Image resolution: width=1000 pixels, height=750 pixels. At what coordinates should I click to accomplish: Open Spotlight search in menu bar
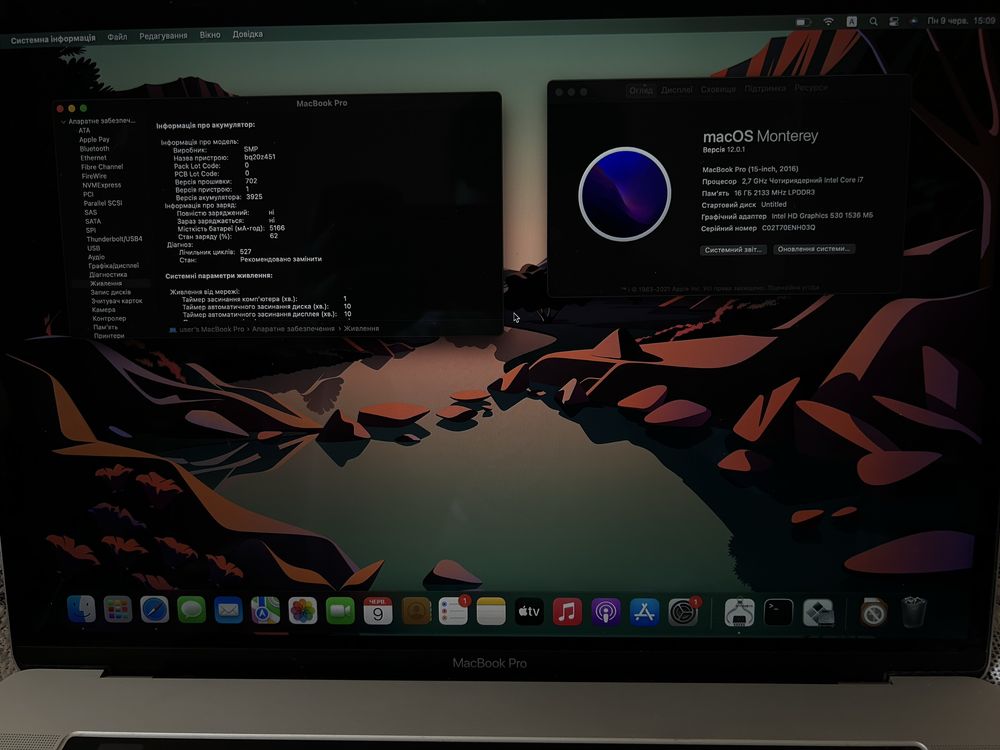pos(873,21)
